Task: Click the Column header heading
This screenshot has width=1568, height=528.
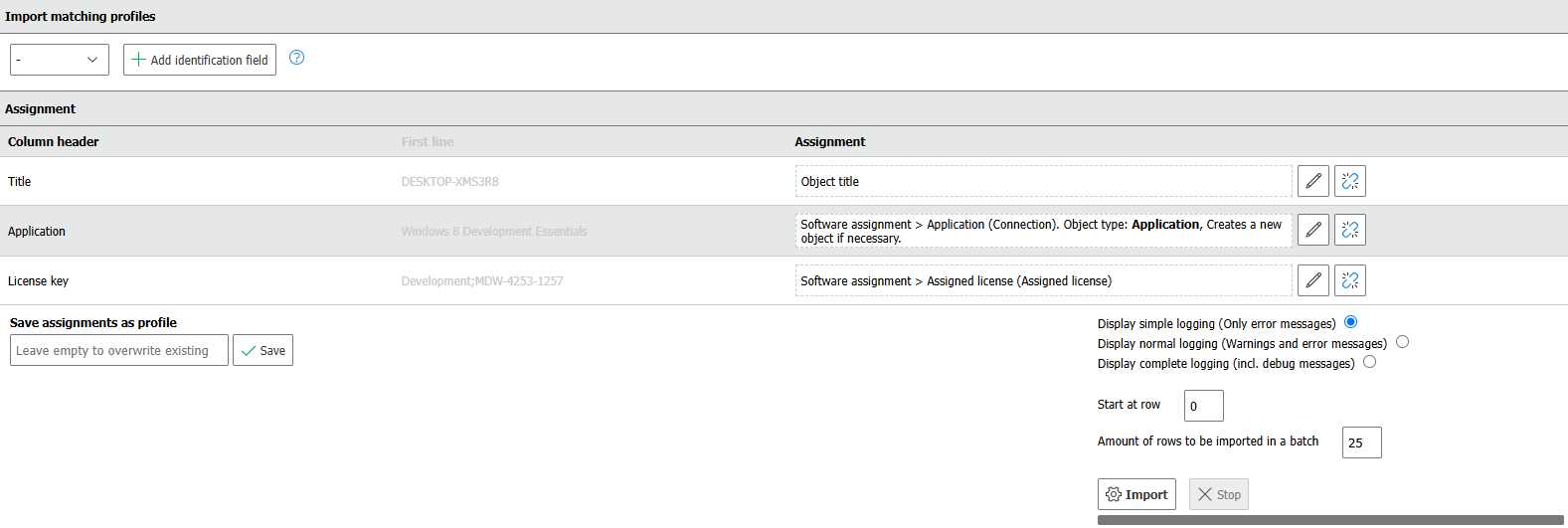Action: tap(54, 142)
